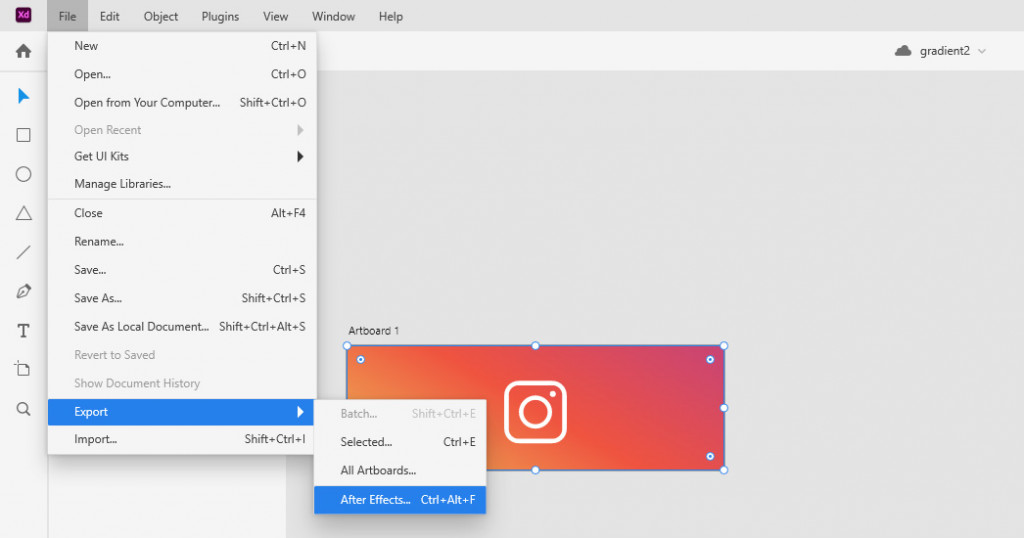Choose All Artboards... in Export submenu
The width and height of the screenshot is (1024, 538).
click(x=400, y=470)
